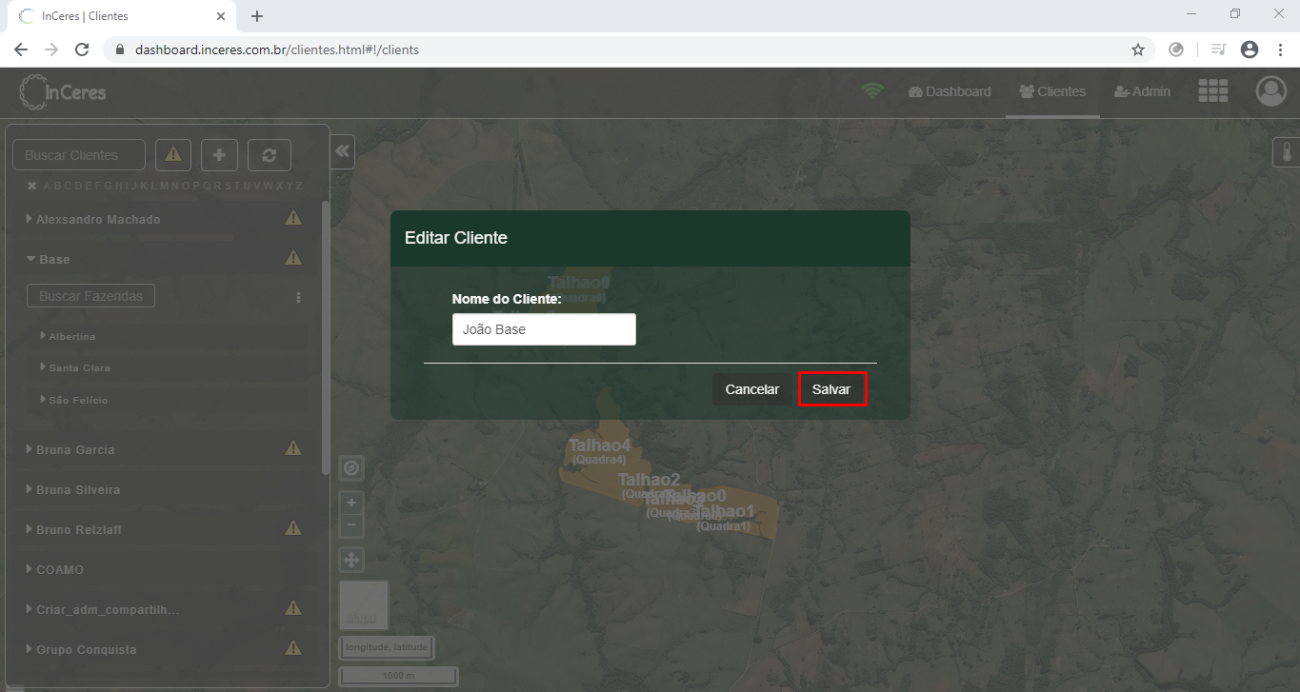
Task: Click the Talhao2 map label
Action: [x=649, y=479]
